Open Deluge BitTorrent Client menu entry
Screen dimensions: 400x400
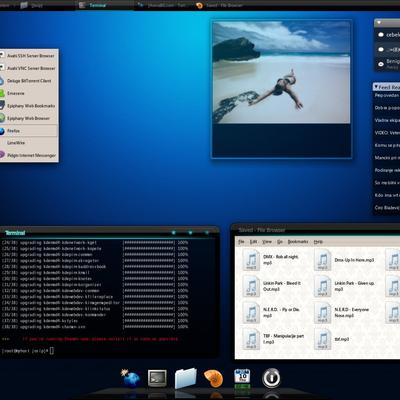pos(29,81)
